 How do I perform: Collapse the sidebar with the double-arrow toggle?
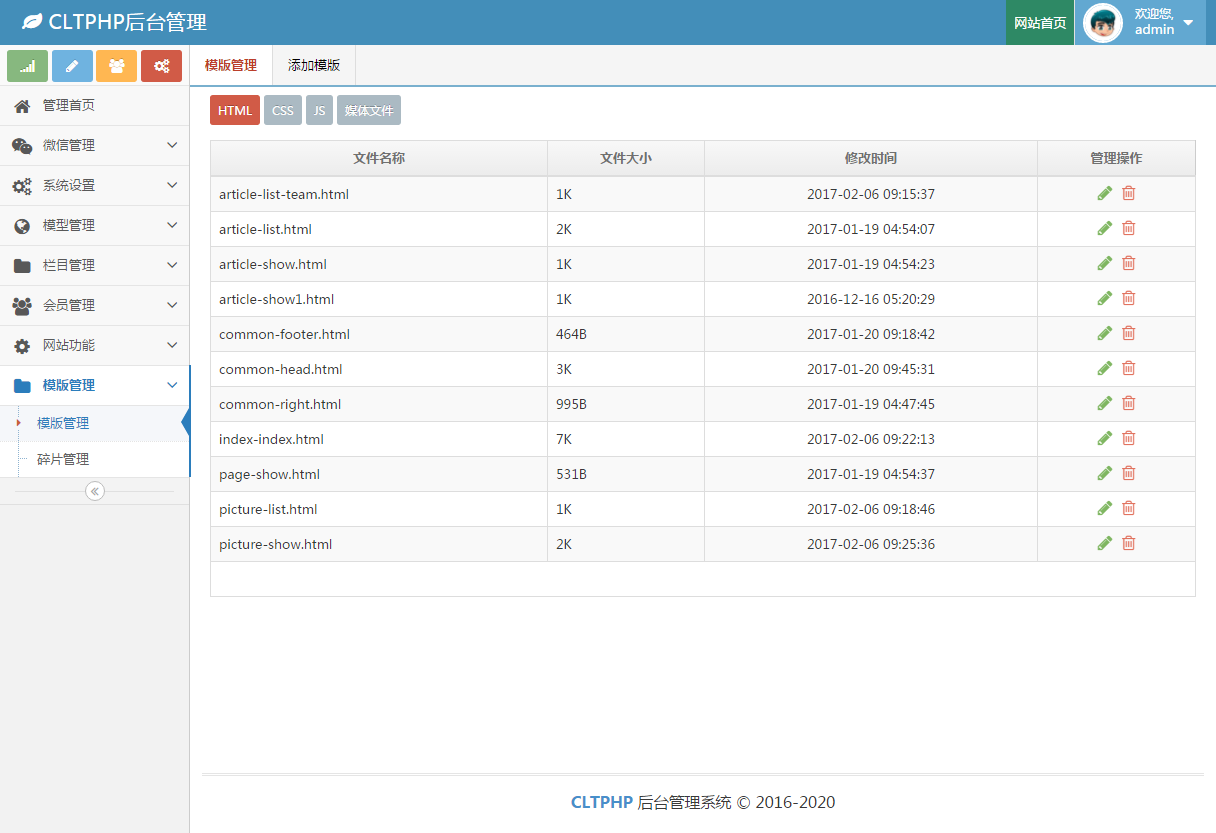95,491
